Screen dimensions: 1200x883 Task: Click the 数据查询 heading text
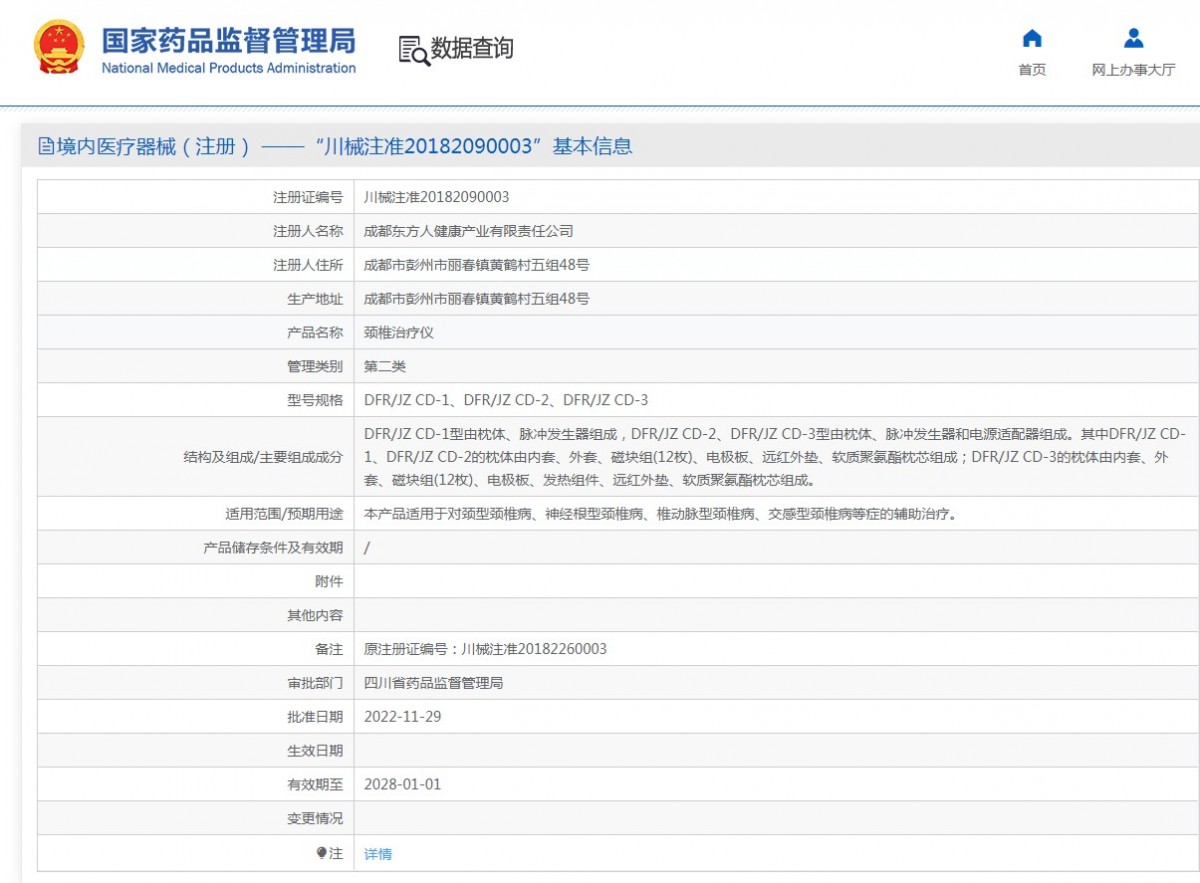pos(472,48)
